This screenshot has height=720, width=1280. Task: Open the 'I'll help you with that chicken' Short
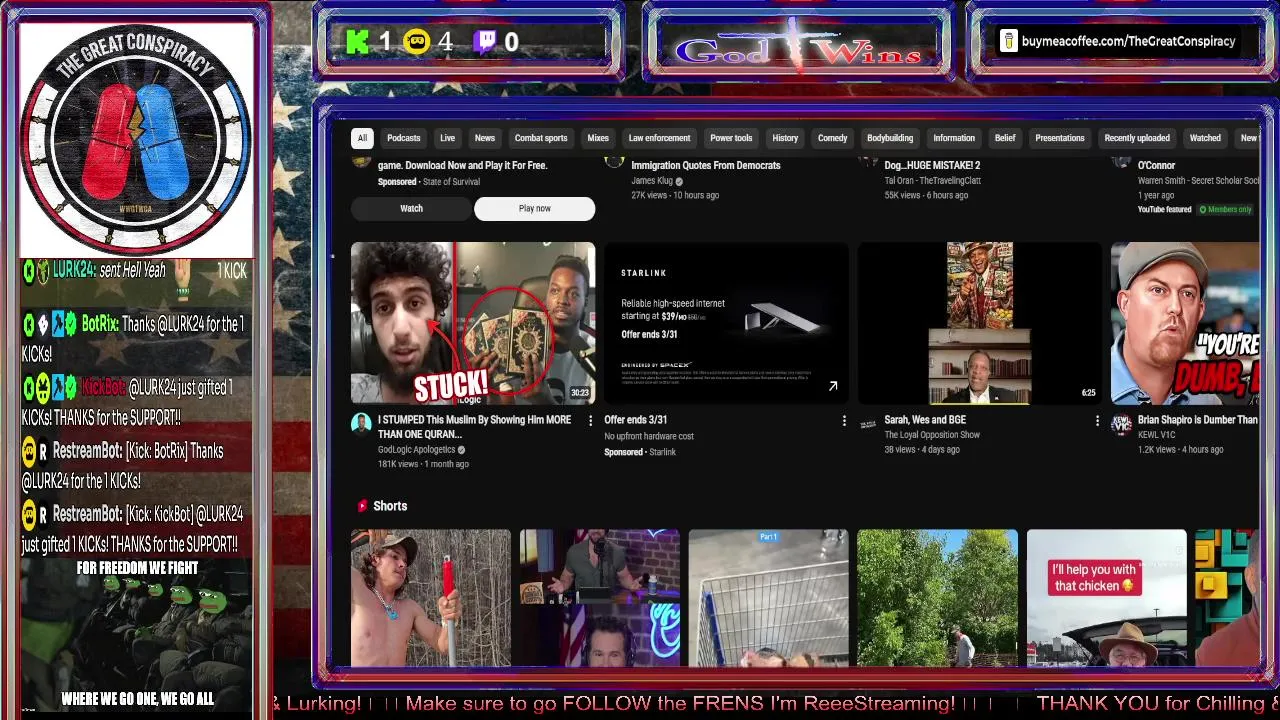pos(1106,597)
